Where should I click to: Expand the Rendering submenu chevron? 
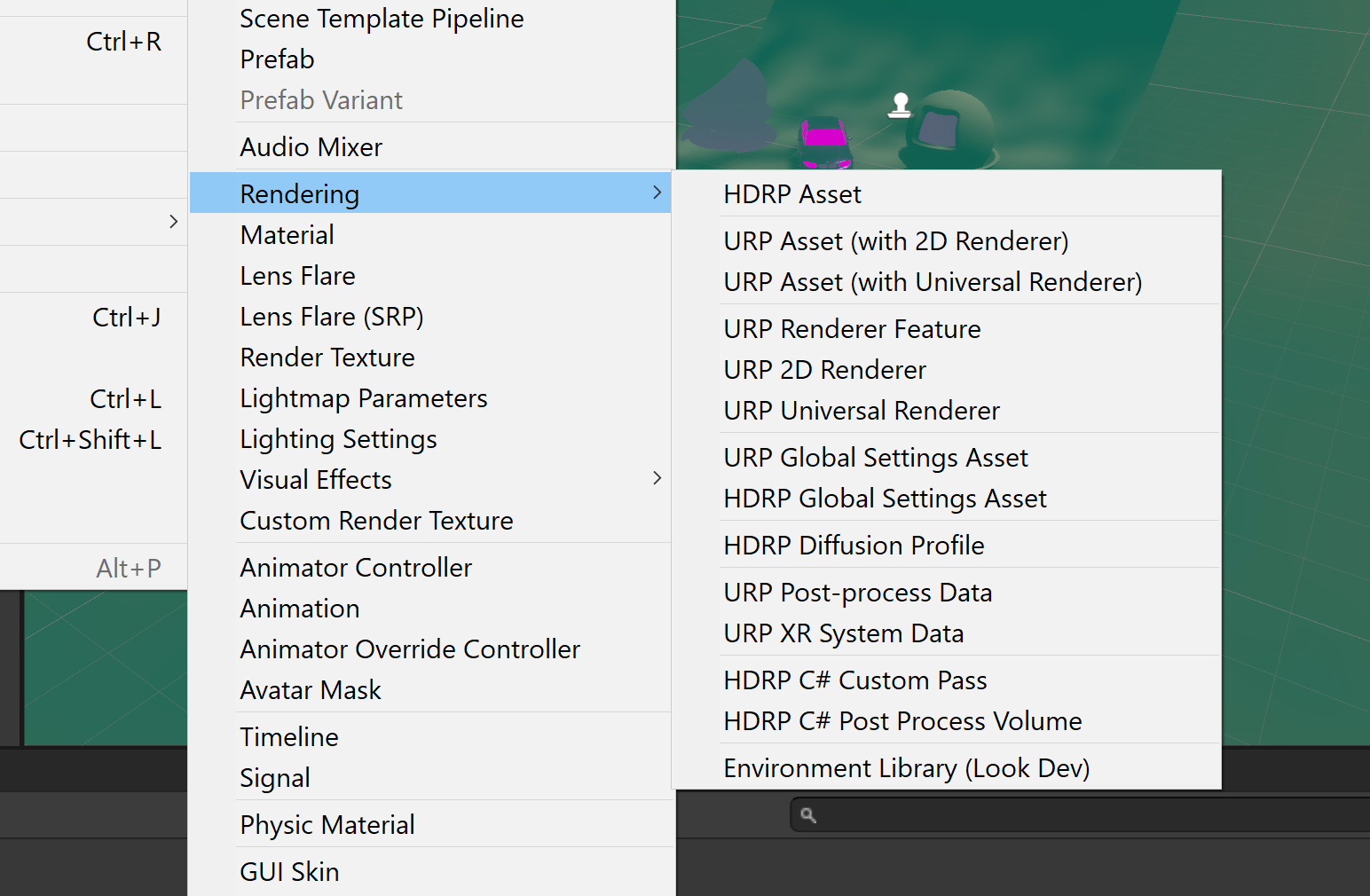pyautogui.click(x=657, y=193)
